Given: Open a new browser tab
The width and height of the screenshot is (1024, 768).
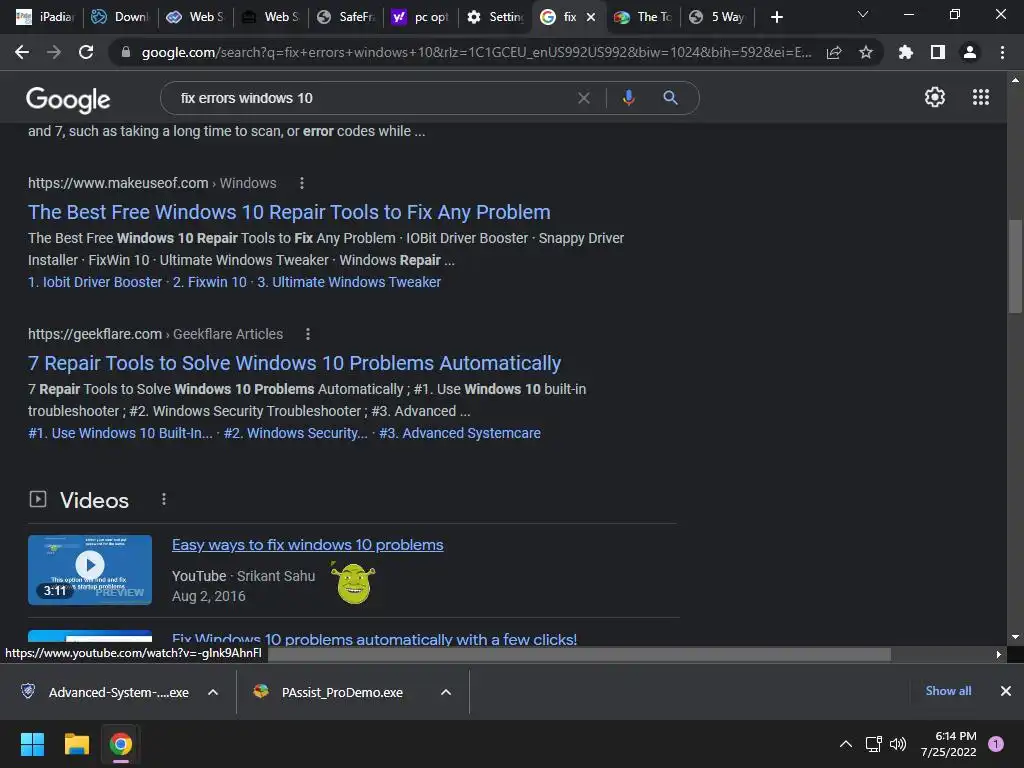Looking at the screenshot, I should (776, 17).
